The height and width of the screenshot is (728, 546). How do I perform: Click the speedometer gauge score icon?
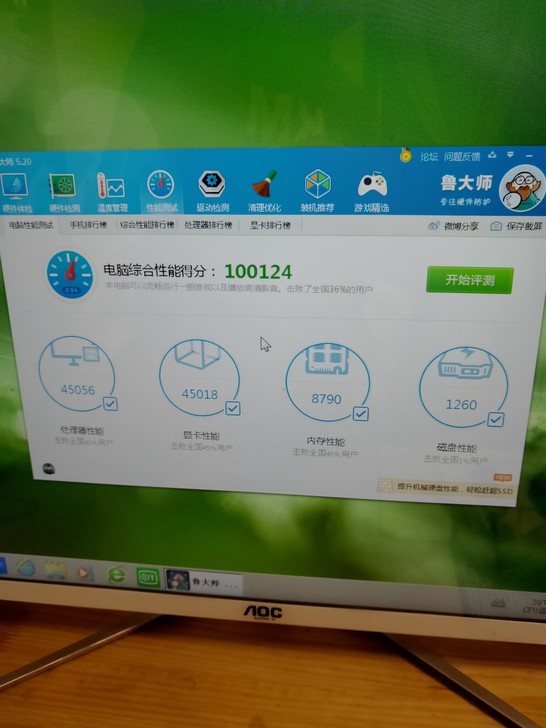(x=70, y=275)
